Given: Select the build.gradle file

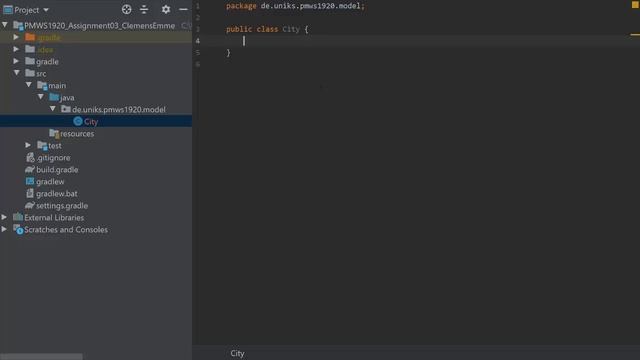Looking at the screenshot, I should pyautogui.click(x=57, y=169).
